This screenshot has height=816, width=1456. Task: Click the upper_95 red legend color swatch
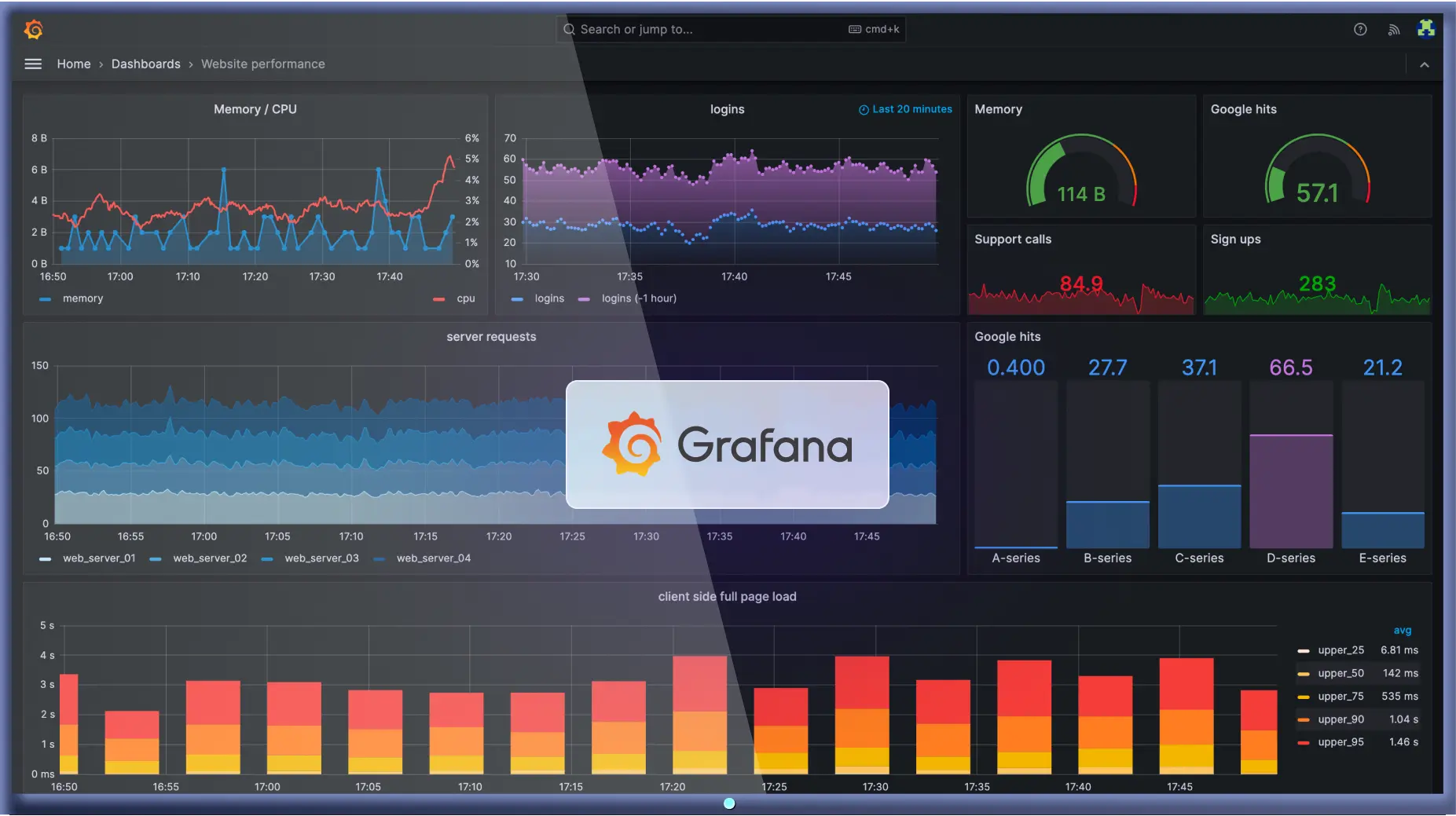tap(1304, 743)
